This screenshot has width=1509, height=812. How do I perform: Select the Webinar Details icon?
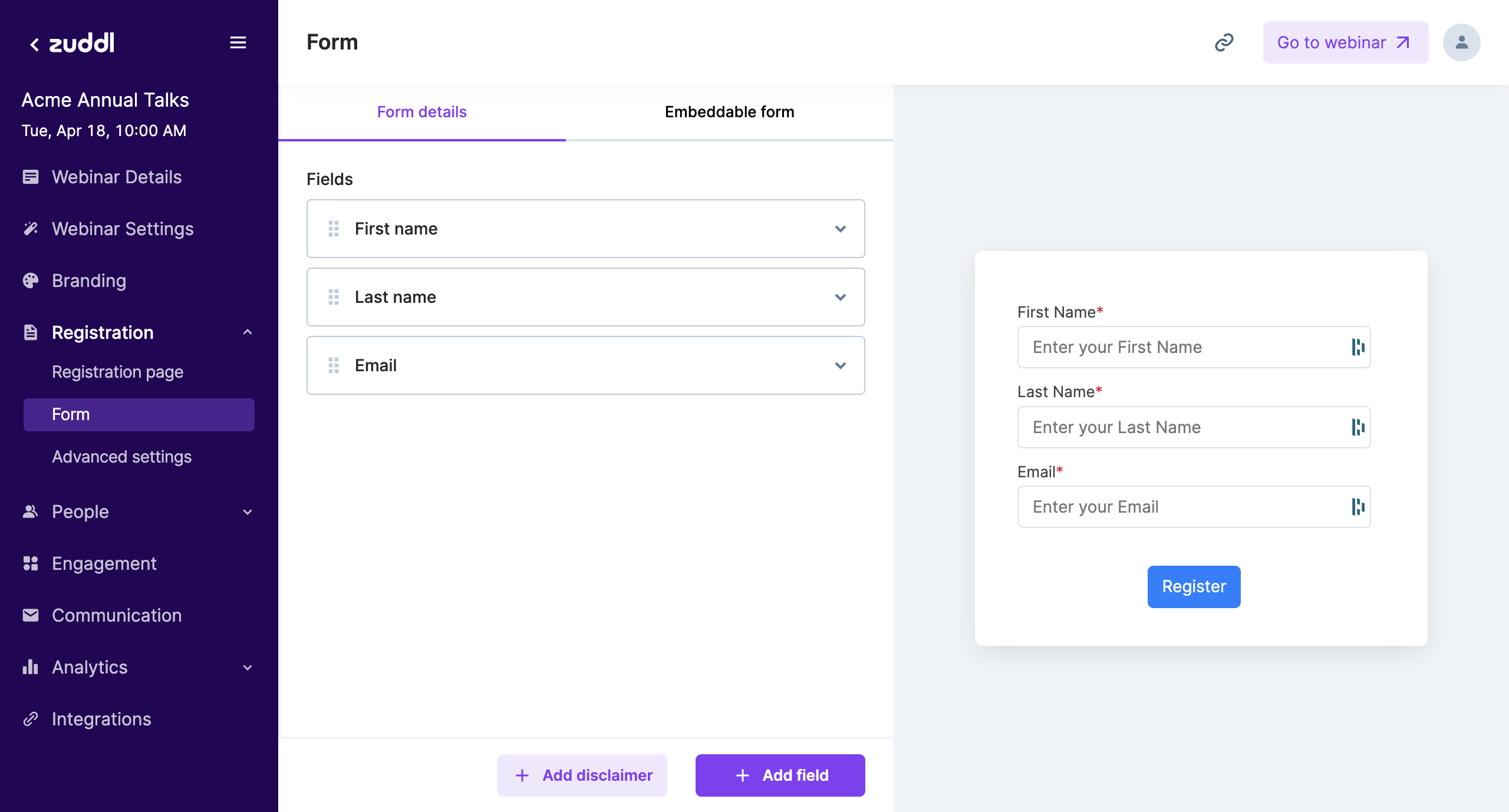click(31, 177)
